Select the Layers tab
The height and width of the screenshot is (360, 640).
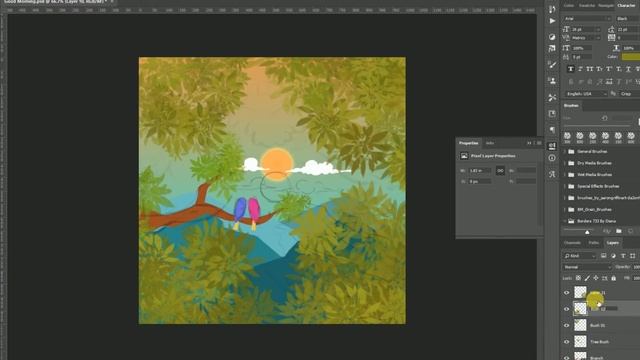pos(612,242)
